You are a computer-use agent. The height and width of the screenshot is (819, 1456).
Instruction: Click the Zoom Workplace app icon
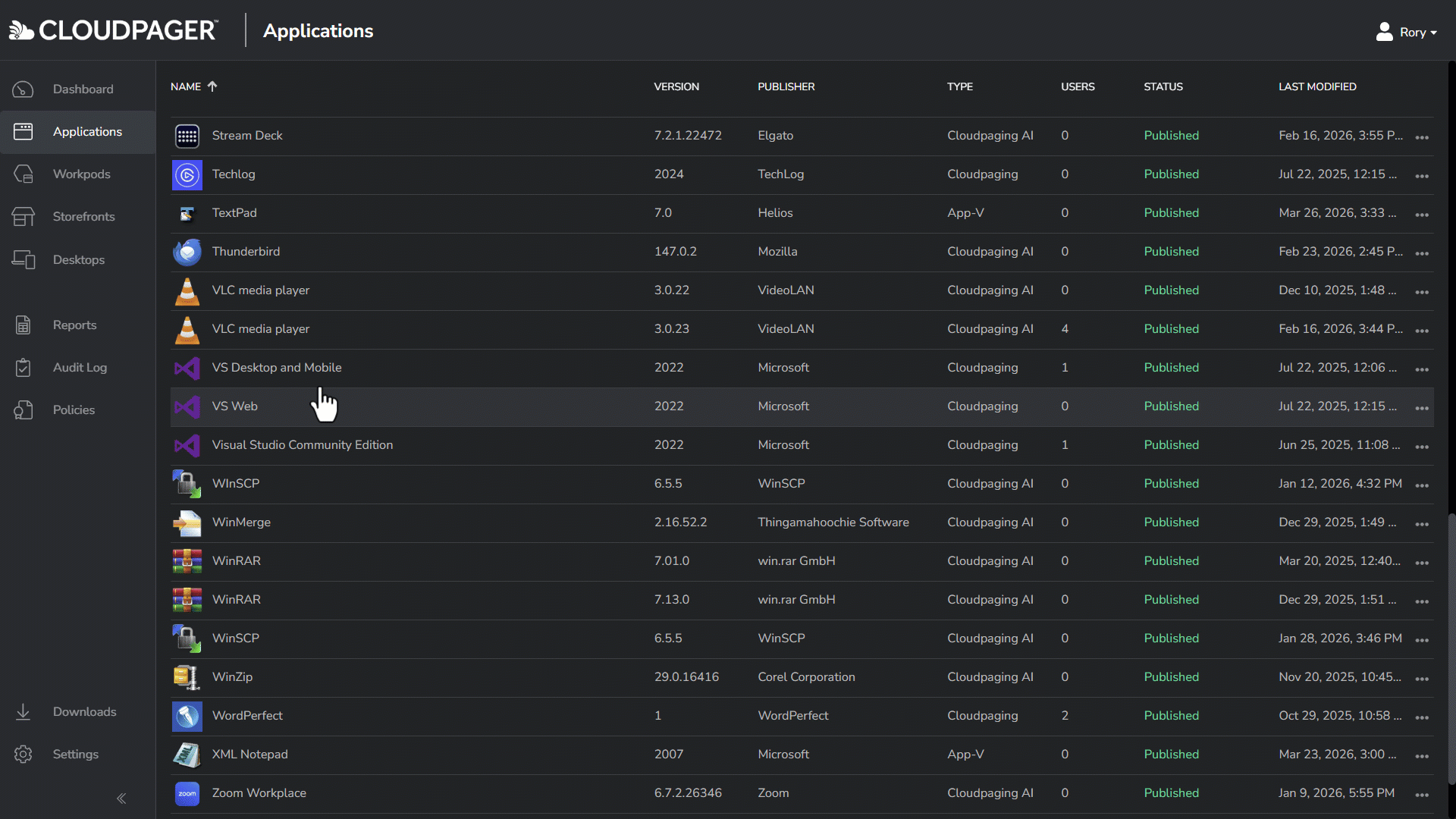(187, 793)
